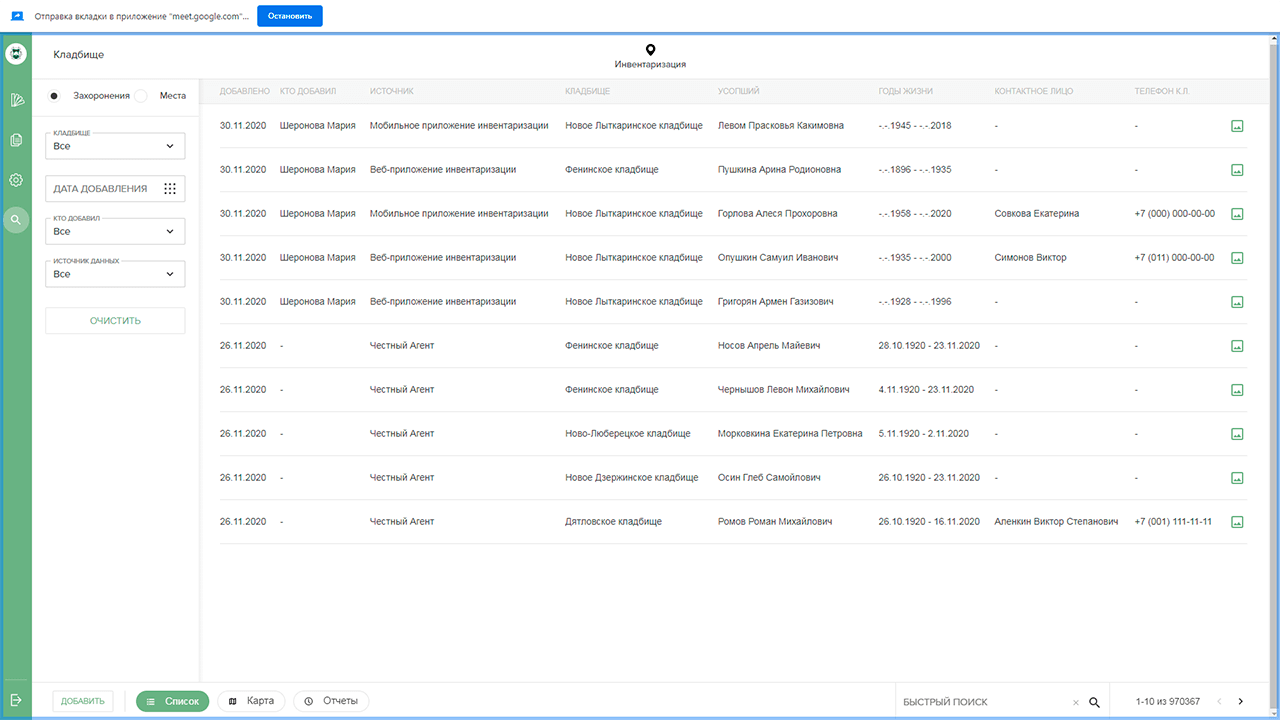The image size is (1280, 720).
Task: Open the photo icon for Григорян Армен Газизович
Action: [1237, 302]
